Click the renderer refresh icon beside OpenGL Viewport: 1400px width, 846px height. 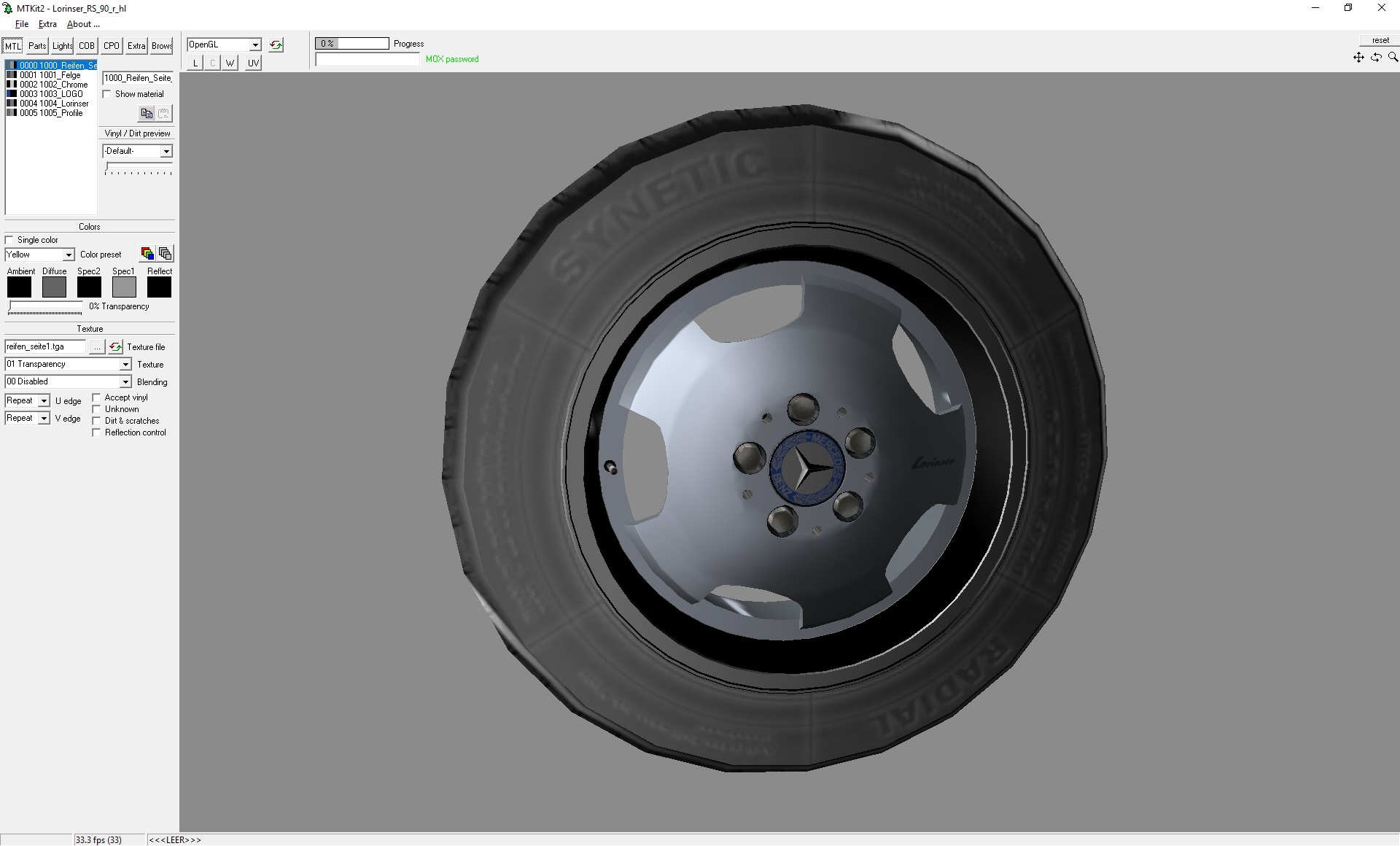[276, 45]
